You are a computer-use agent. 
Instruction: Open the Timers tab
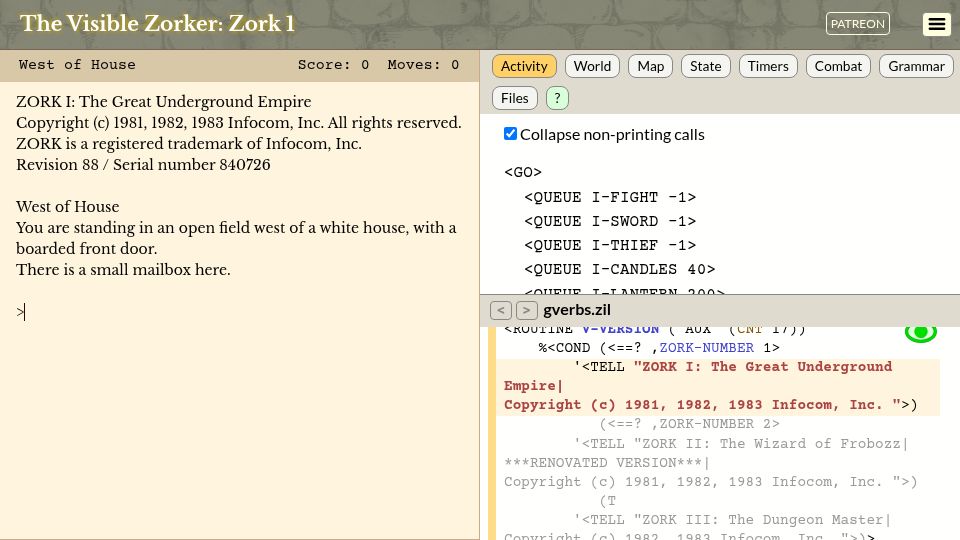click(x=768, y=66)
